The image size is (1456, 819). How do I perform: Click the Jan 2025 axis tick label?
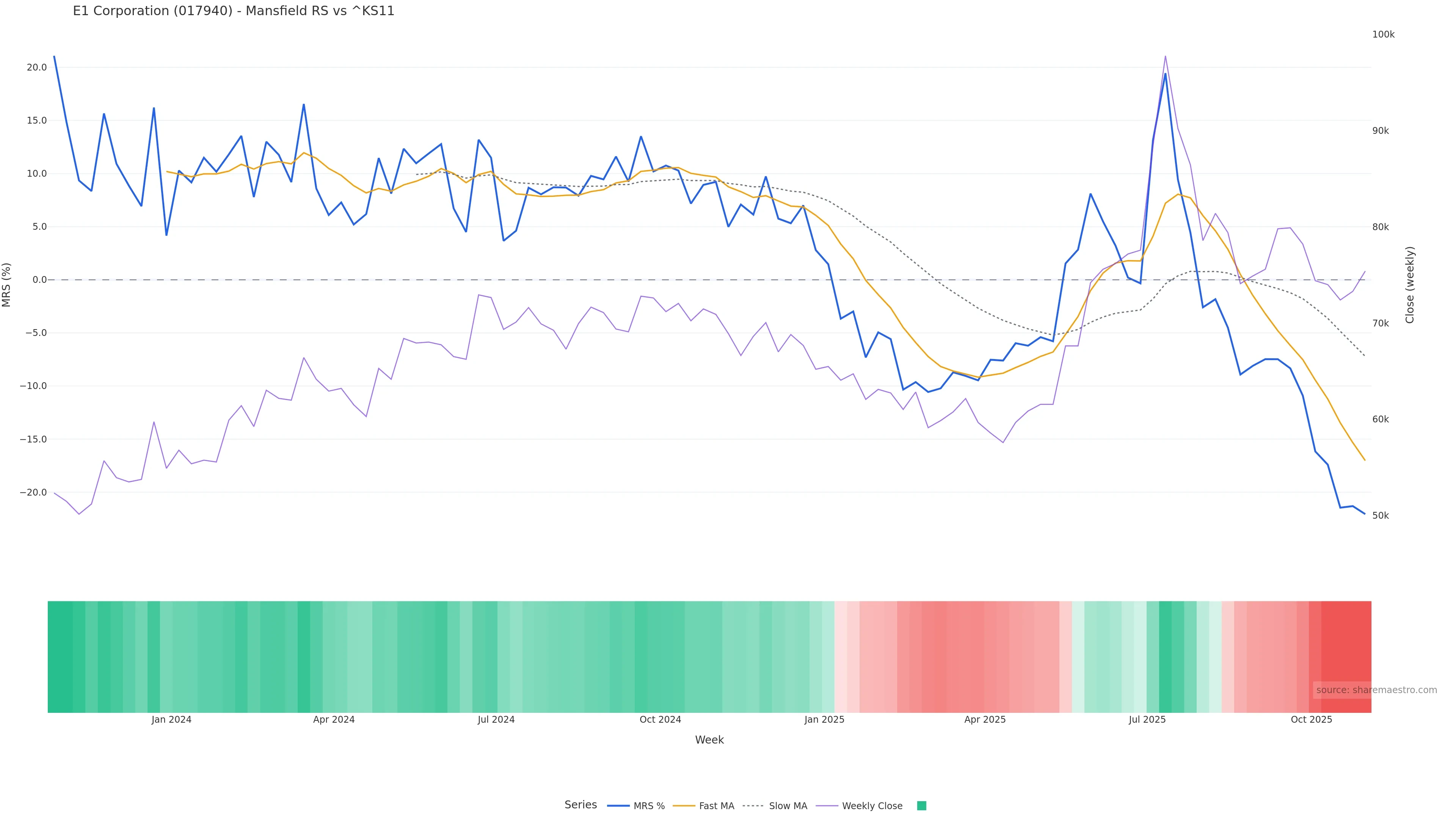click(x=824, y=720)
